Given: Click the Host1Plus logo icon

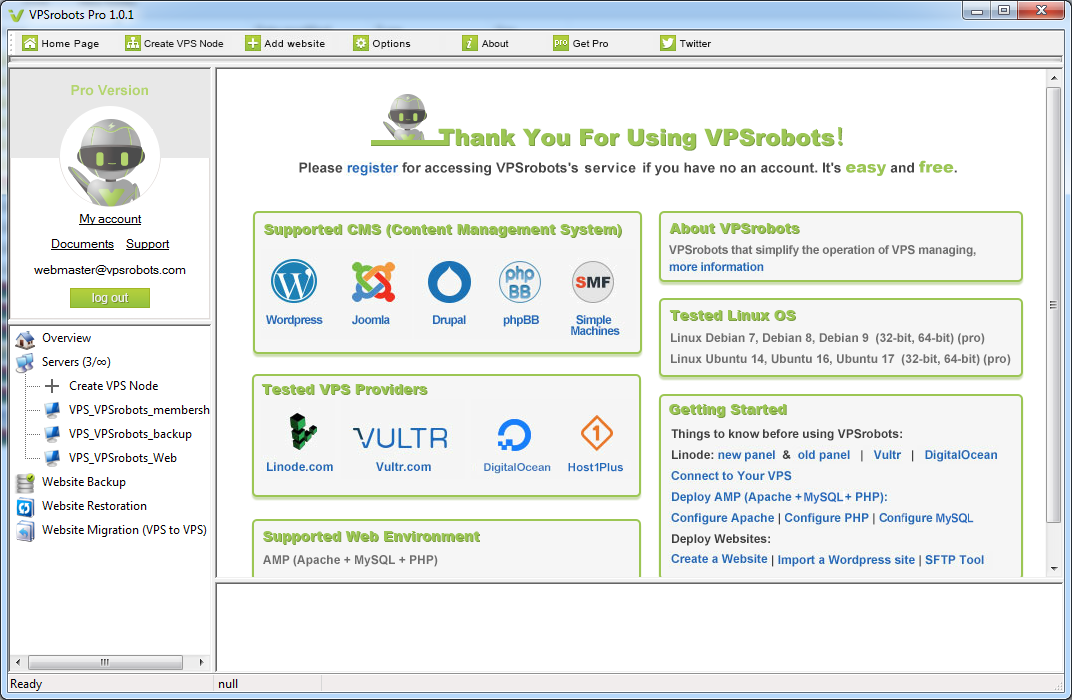Looking at the screenshot, I should tap(596, 433).
